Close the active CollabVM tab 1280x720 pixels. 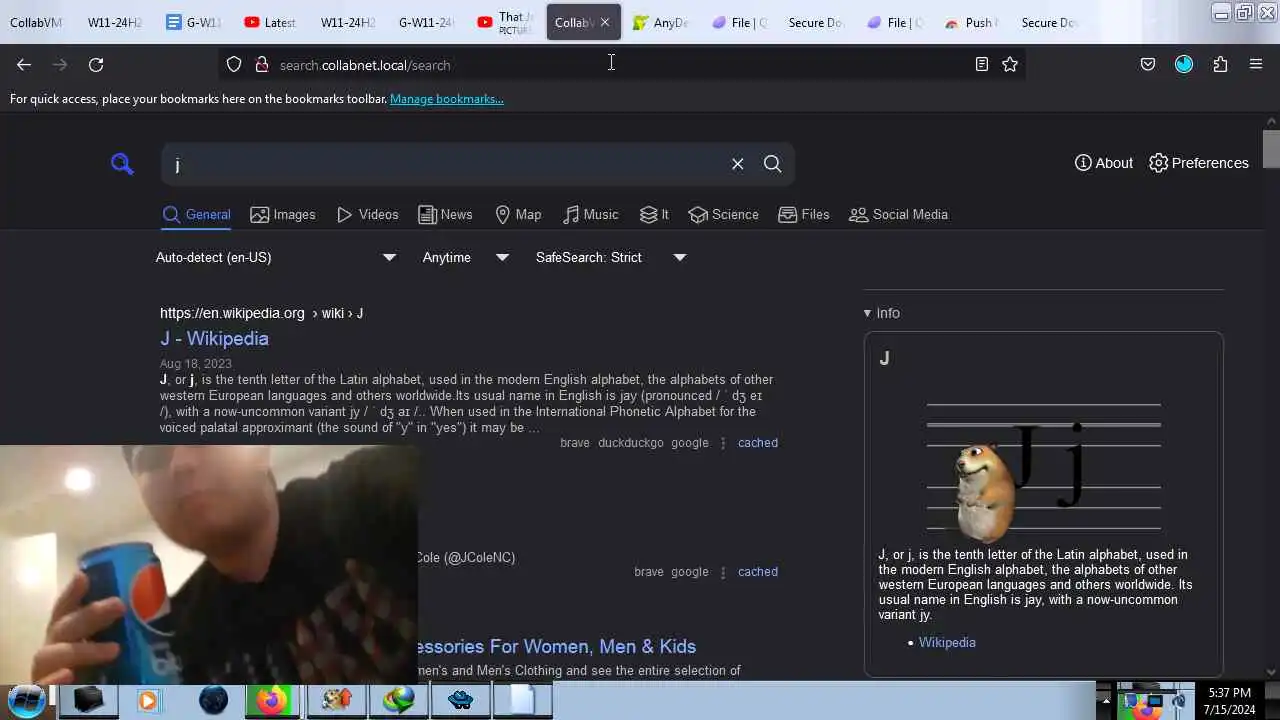tap(604, 22)
